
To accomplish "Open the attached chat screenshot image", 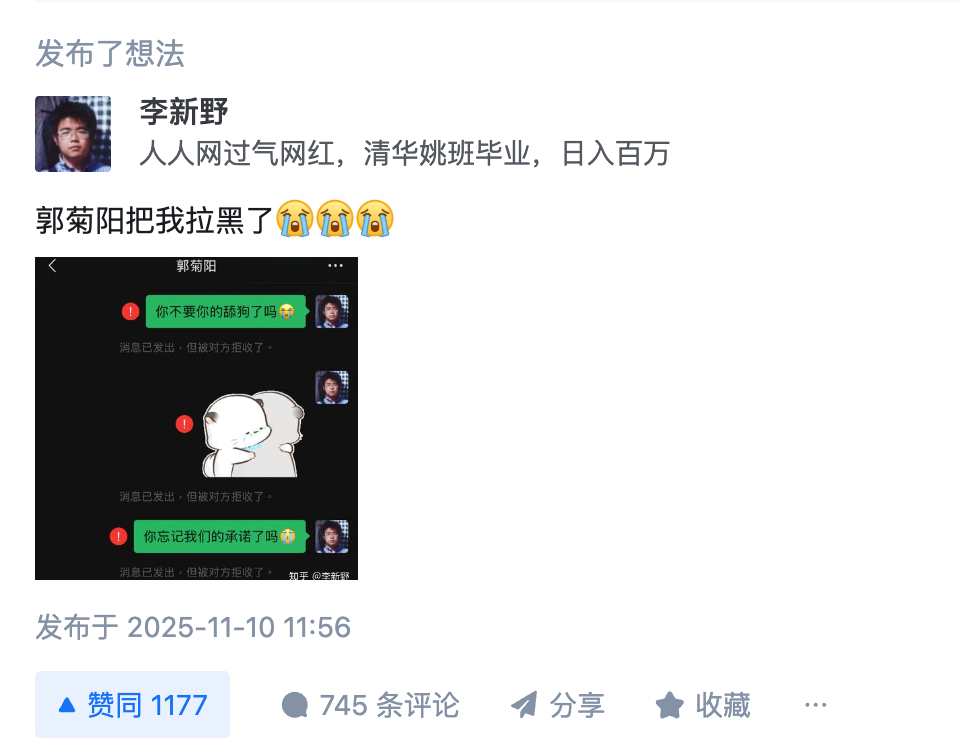I will click(197, 418).
